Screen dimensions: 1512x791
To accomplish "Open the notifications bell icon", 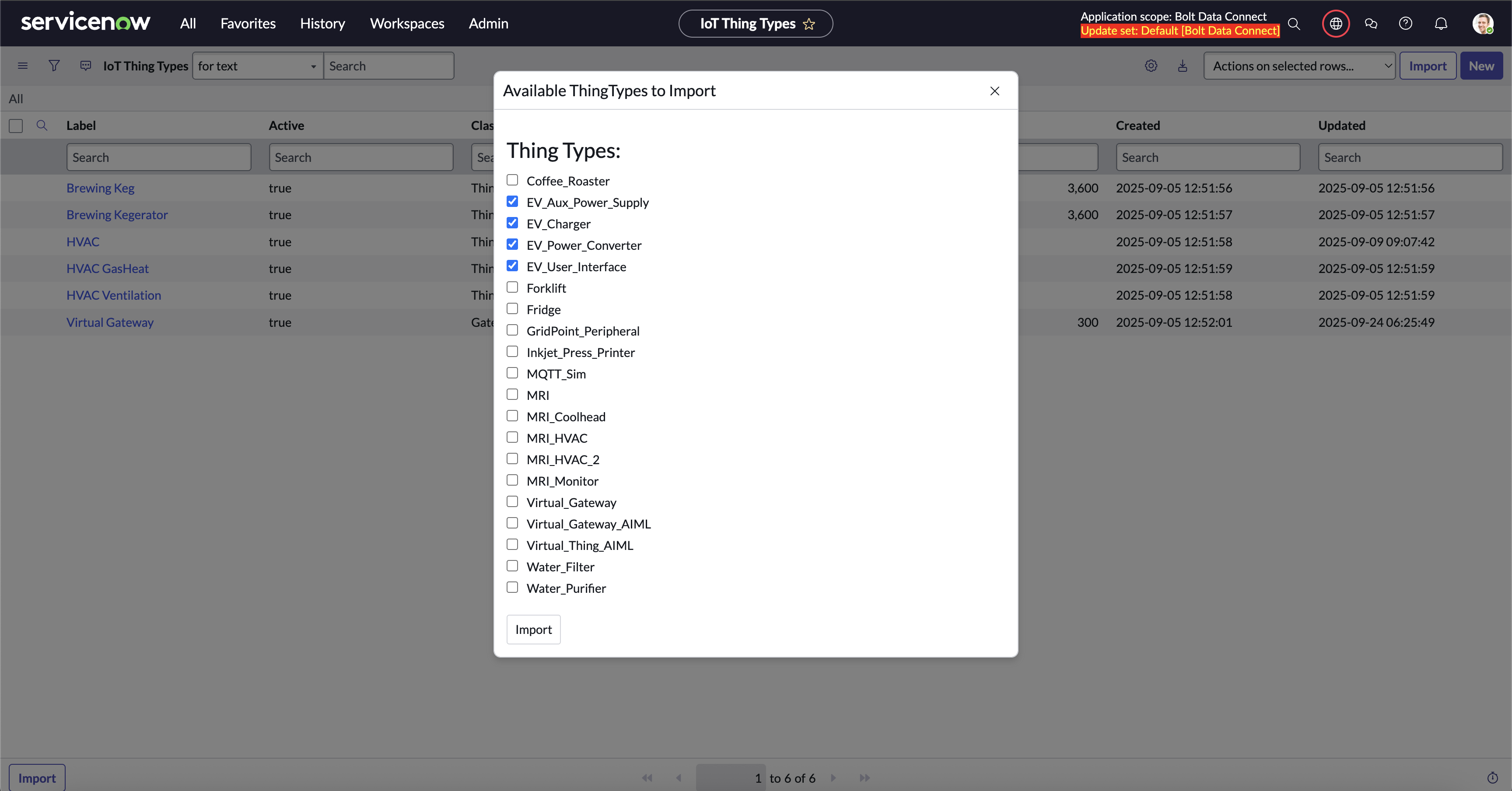I will click(x=1441, y=24).
